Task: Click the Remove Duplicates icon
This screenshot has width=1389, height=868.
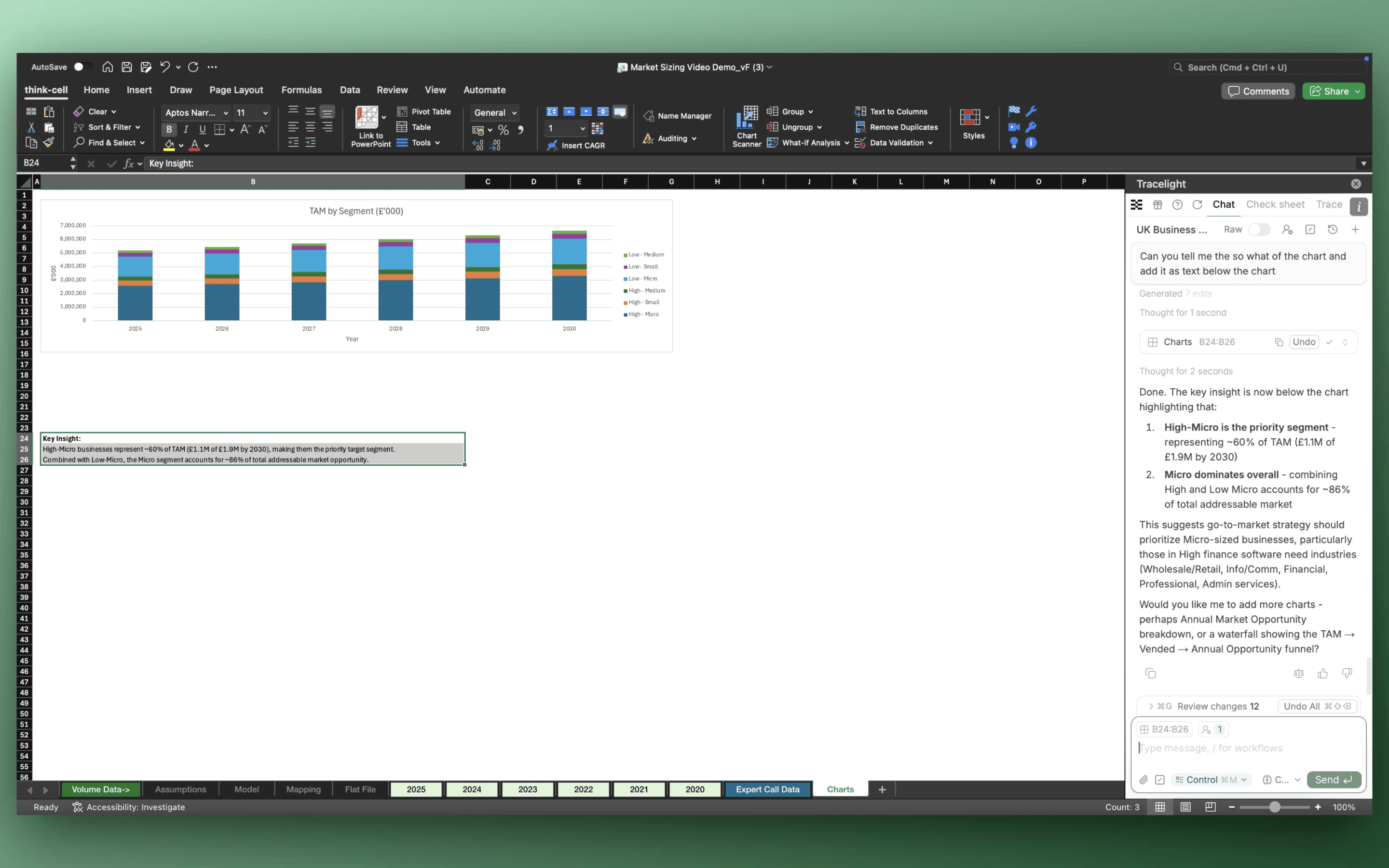Action: pyautogui.click(x=859, y=127)
